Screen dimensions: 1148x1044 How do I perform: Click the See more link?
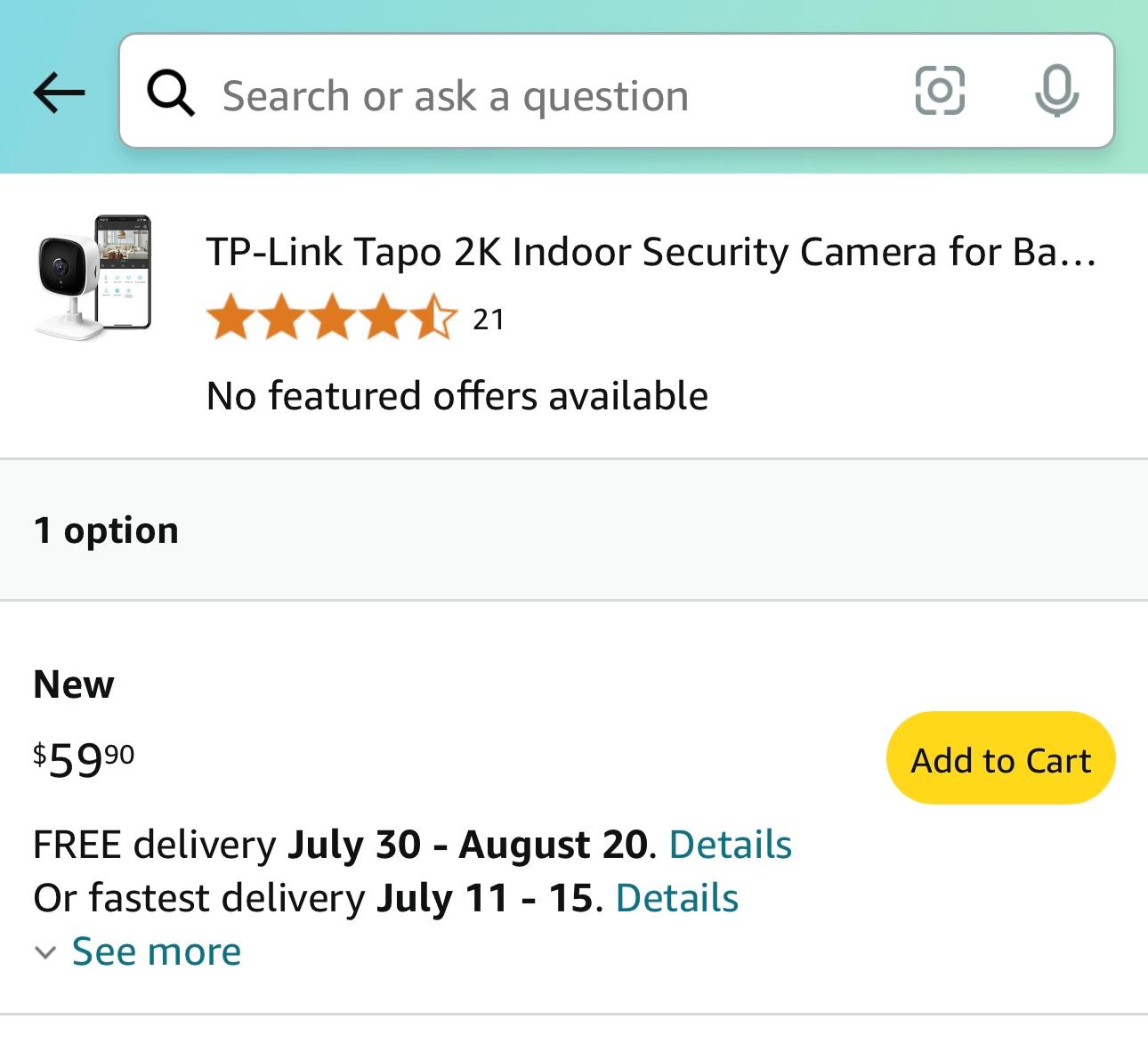click(157, 951)
